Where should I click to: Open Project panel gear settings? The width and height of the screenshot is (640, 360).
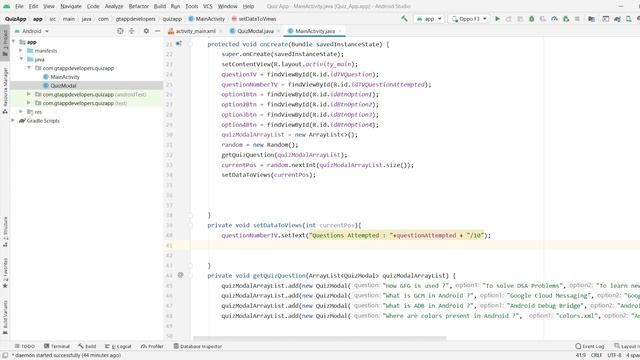pyautogui.click(x=146, y=31)
